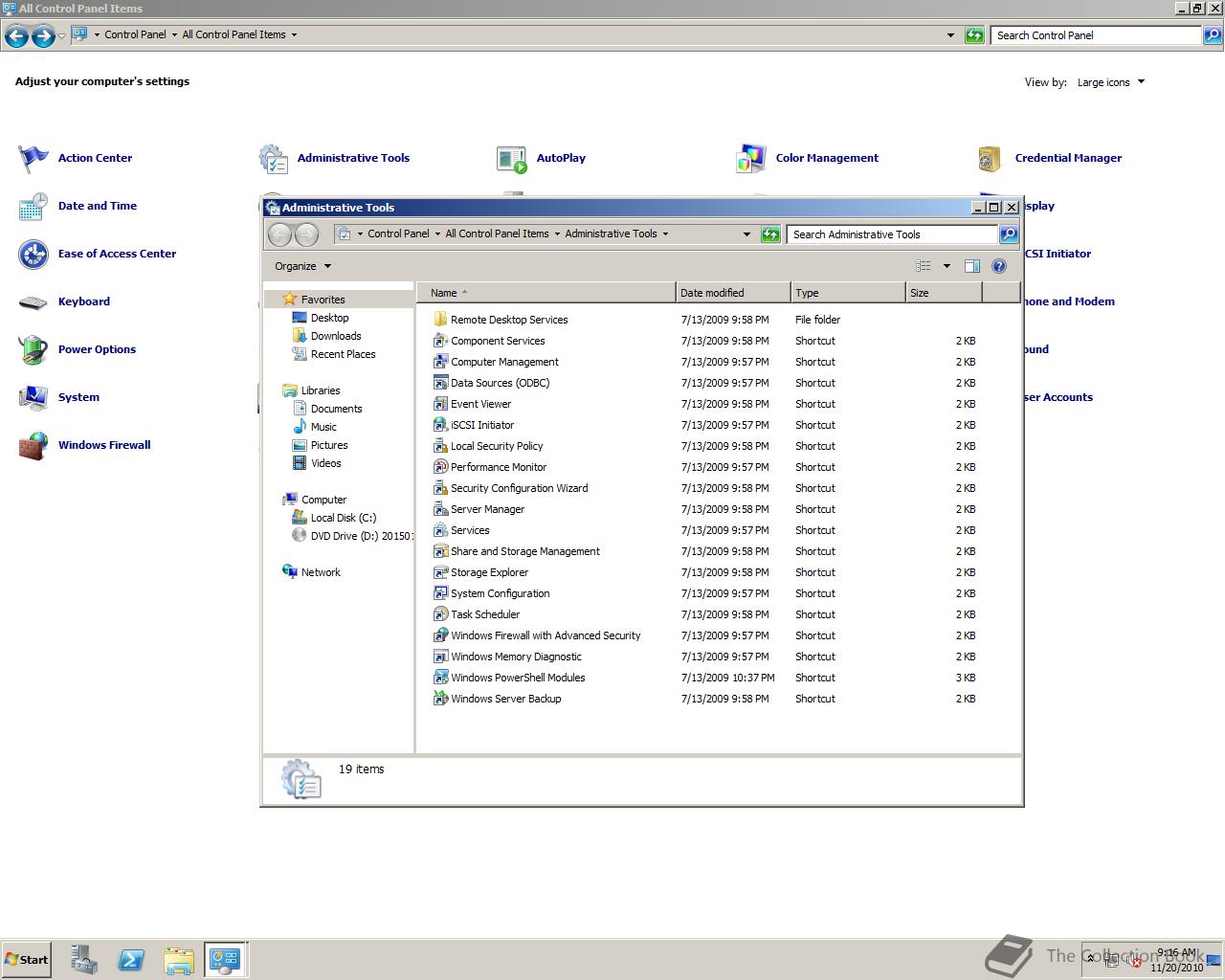Click Search Control Panel field
Image resolution: width=1225 pixels, height=980 pixels.
pos(1096,35)
